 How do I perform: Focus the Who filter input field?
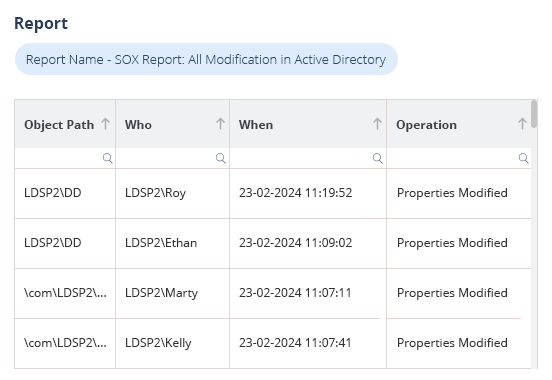tap(172, 158)
